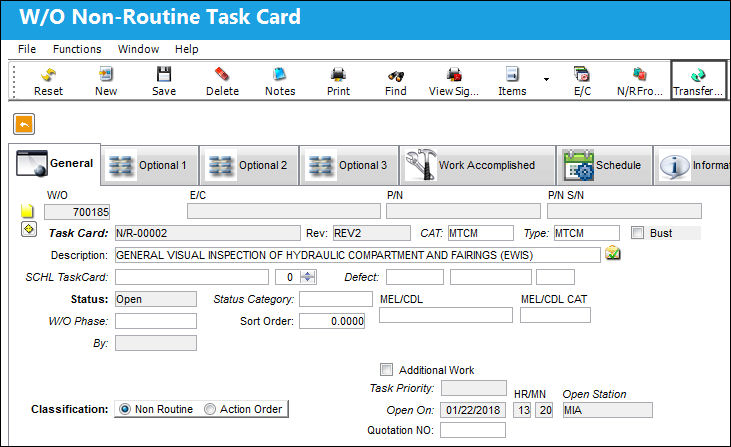Open the Functions menu
Image resolution: width=731 pixels, height=447 pixels.
[77, 49]
